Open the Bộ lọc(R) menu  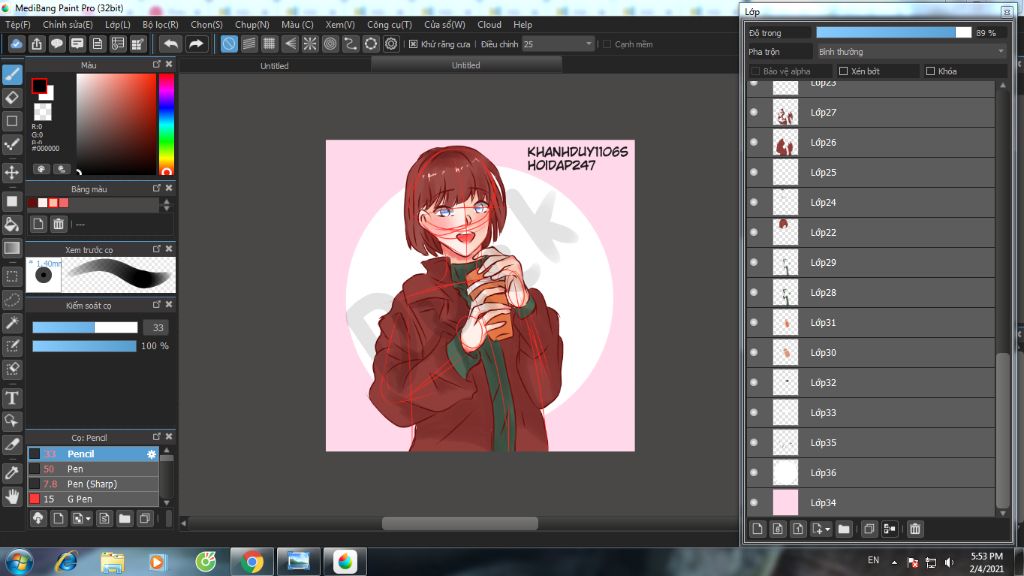click(x=160, y=24)
